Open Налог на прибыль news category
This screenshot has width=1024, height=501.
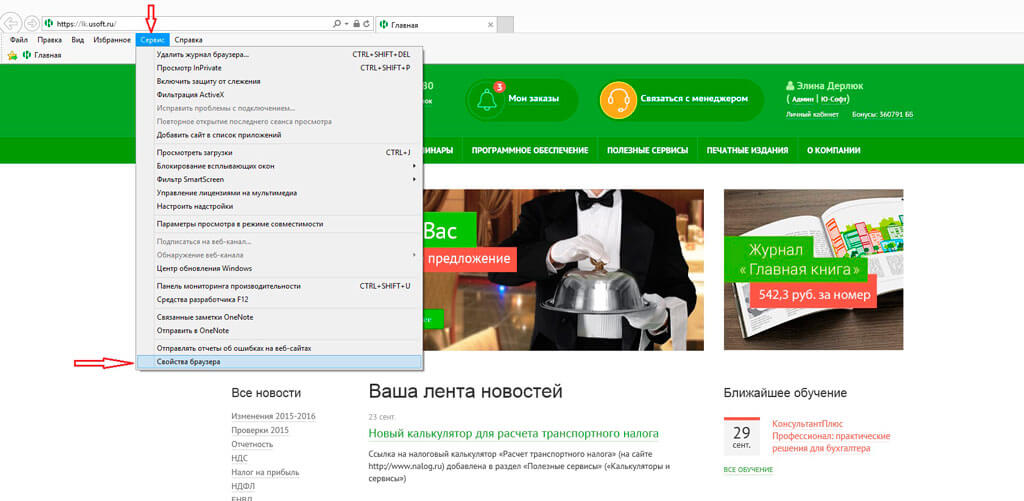(264, 472)
